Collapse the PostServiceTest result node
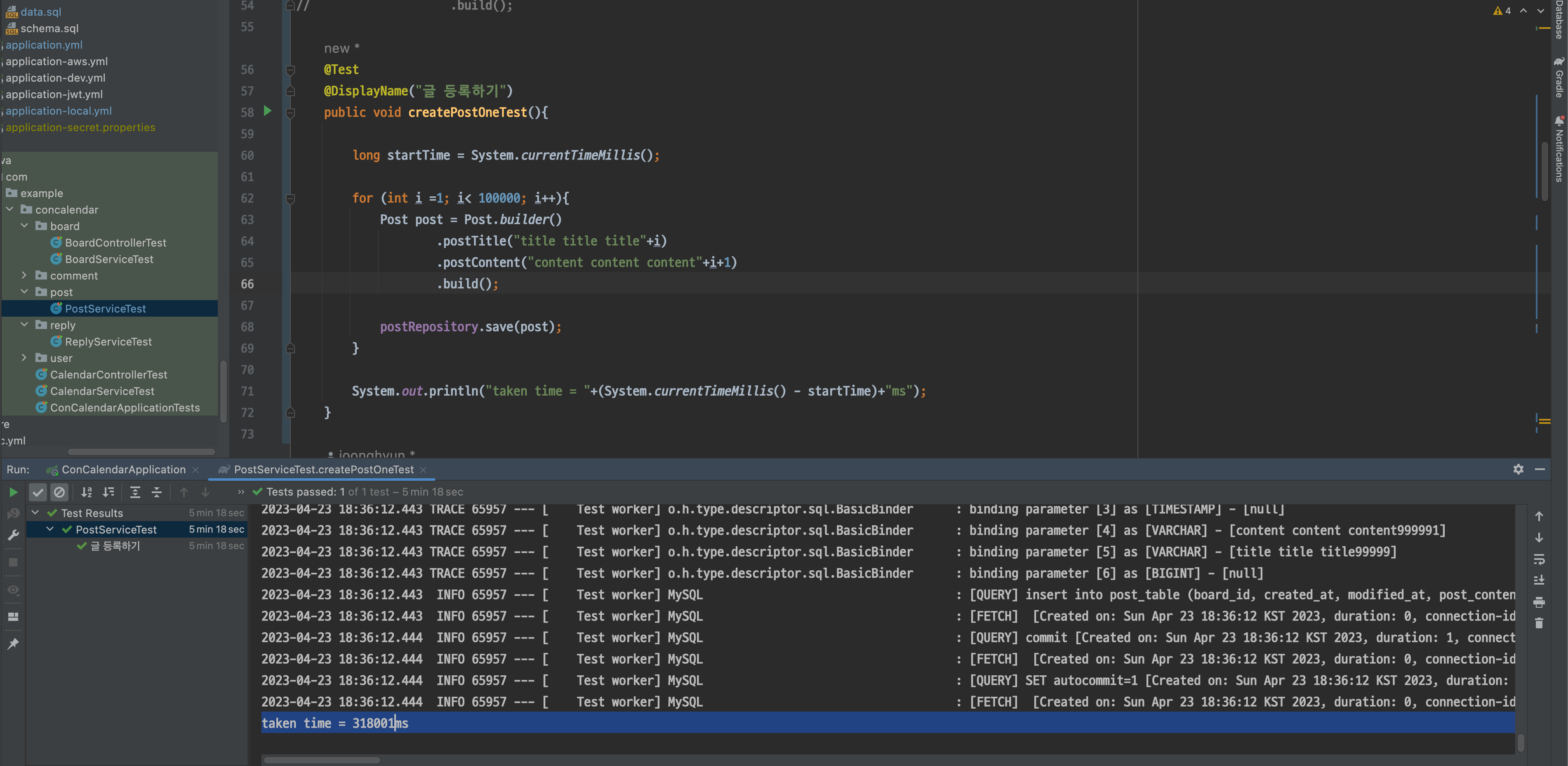The width and height of the screenshot is (1568, 766). (51, 529)
